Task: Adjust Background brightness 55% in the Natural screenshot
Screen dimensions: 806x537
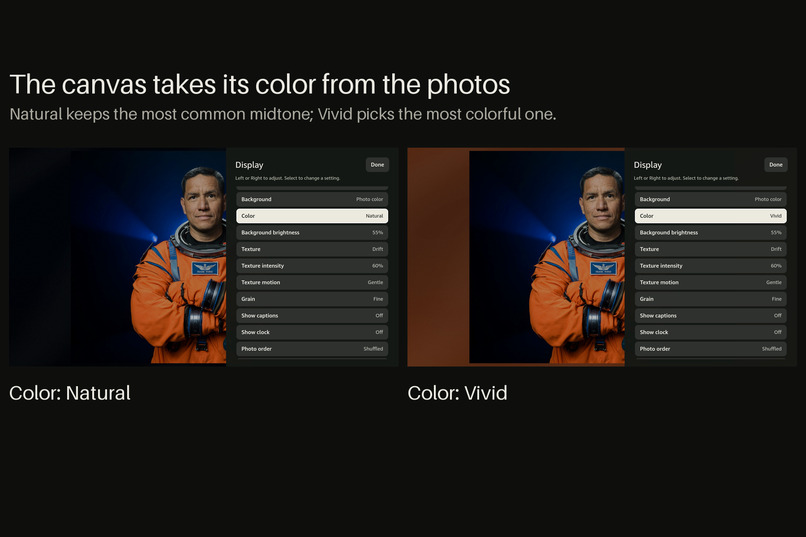Action: (312, 232)
